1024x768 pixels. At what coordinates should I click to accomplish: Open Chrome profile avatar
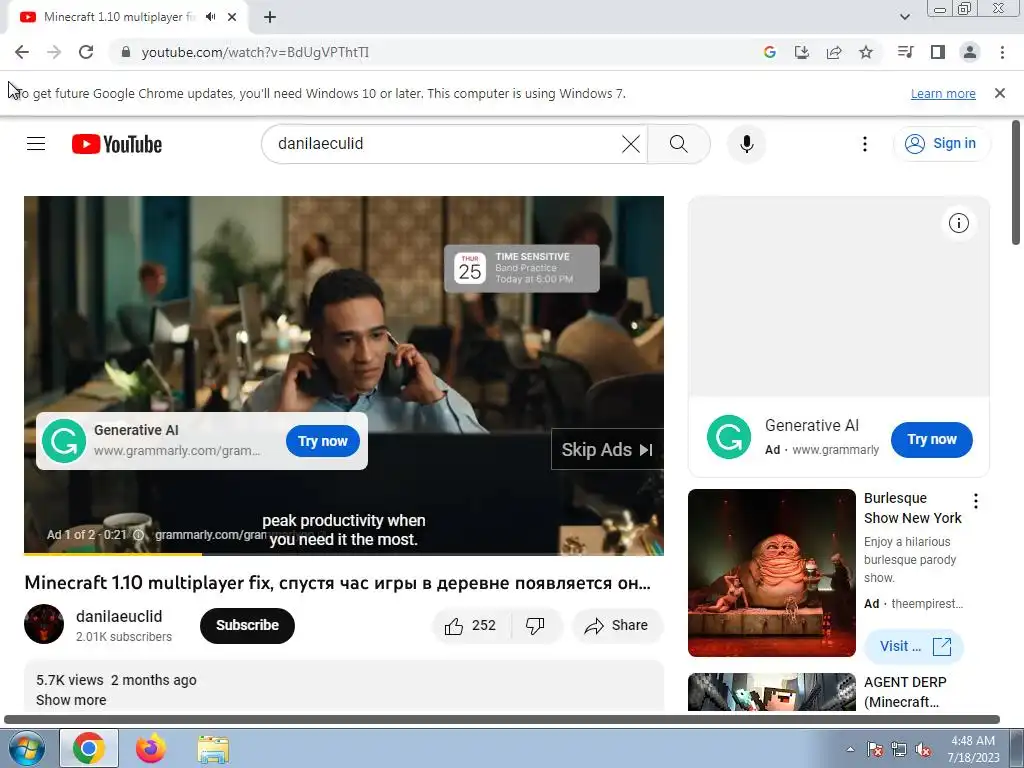click(970, 52)
